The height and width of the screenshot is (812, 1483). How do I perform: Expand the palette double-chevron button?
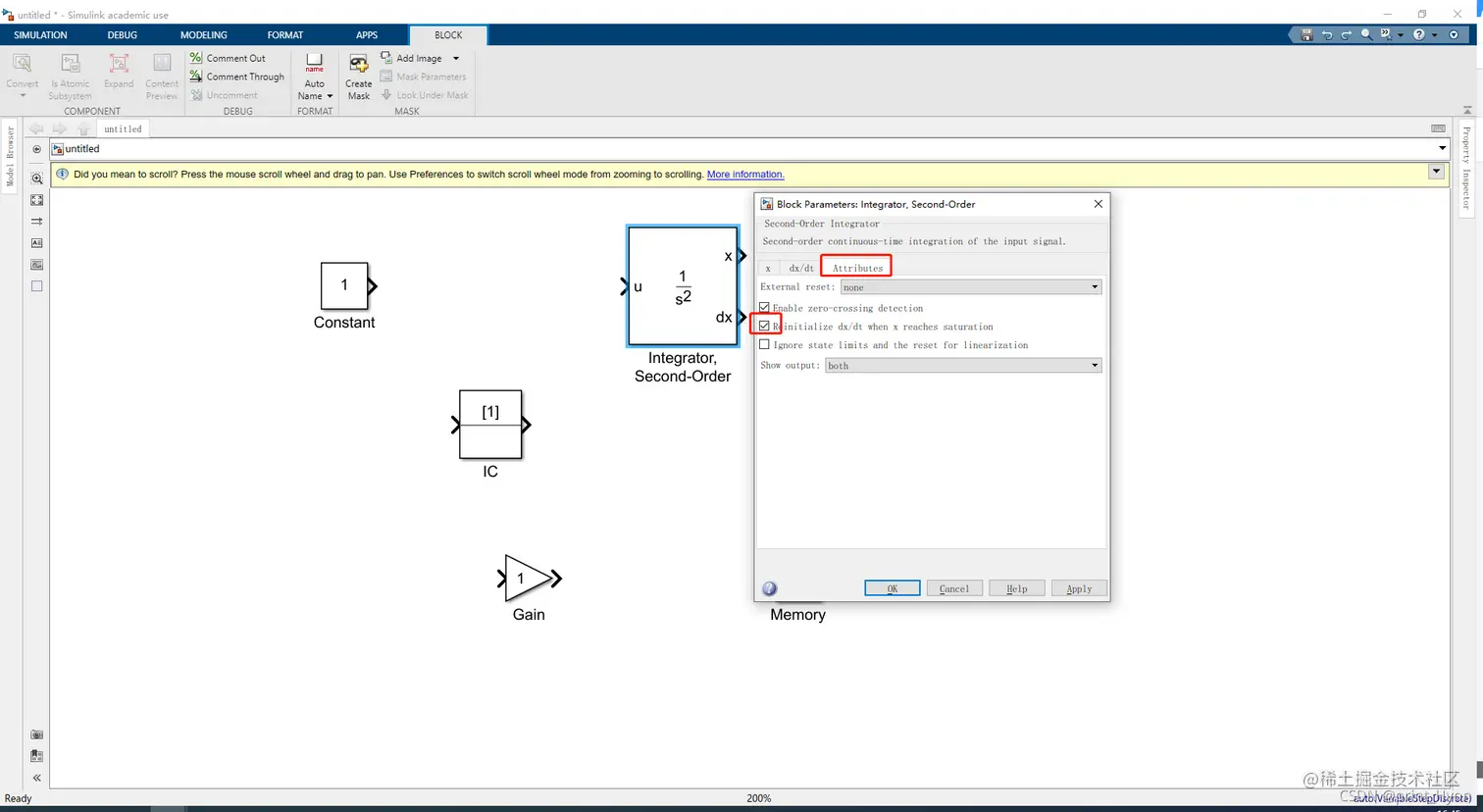coord(36,778)
